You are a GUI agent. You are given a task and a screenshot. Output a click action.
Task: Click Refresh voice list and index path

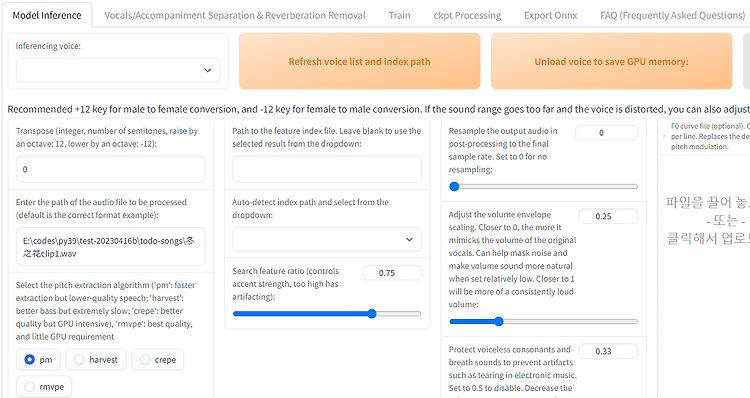pos(360,61)
